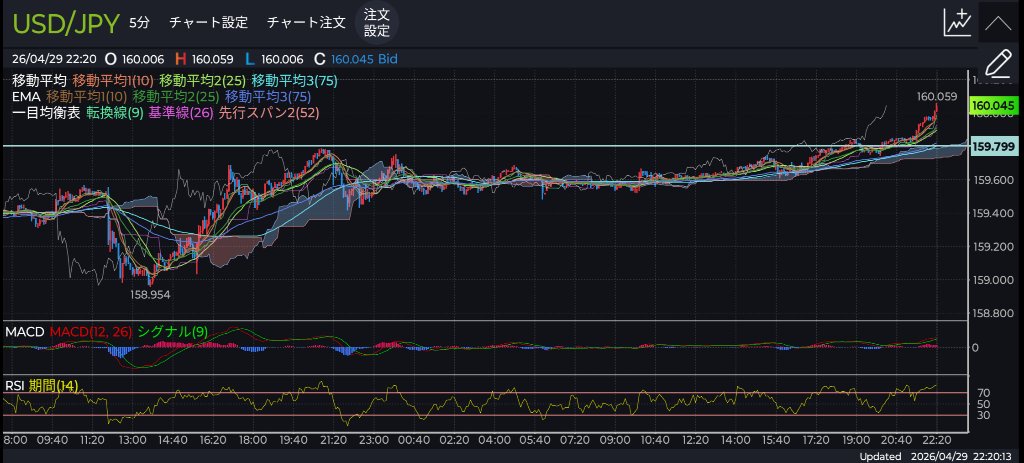Toggle the 転換線(9) Ichimoku line
The width and height of the screenshot is (1024, 463).
pyautogui.click(x=115, y=113)
